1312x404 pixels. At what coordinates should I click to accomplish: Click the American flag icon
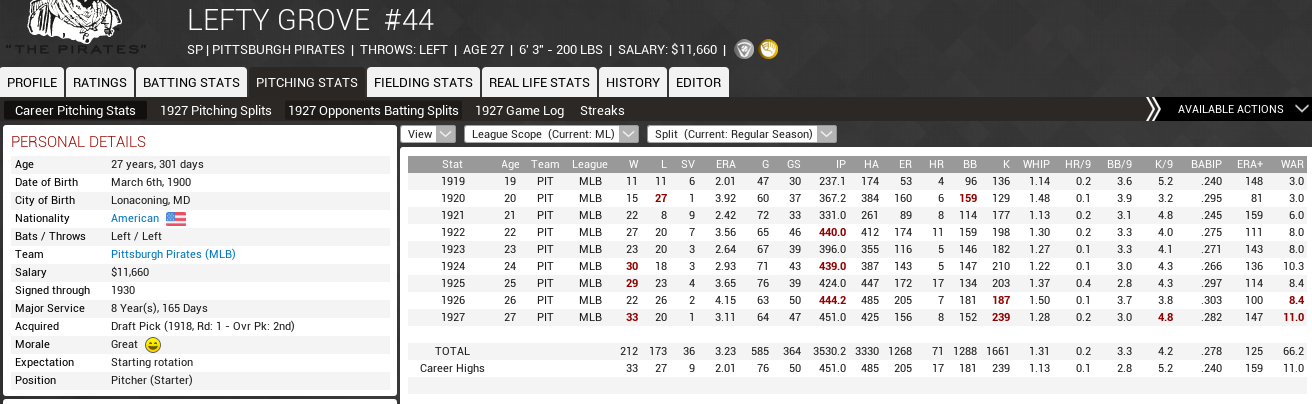176,218
